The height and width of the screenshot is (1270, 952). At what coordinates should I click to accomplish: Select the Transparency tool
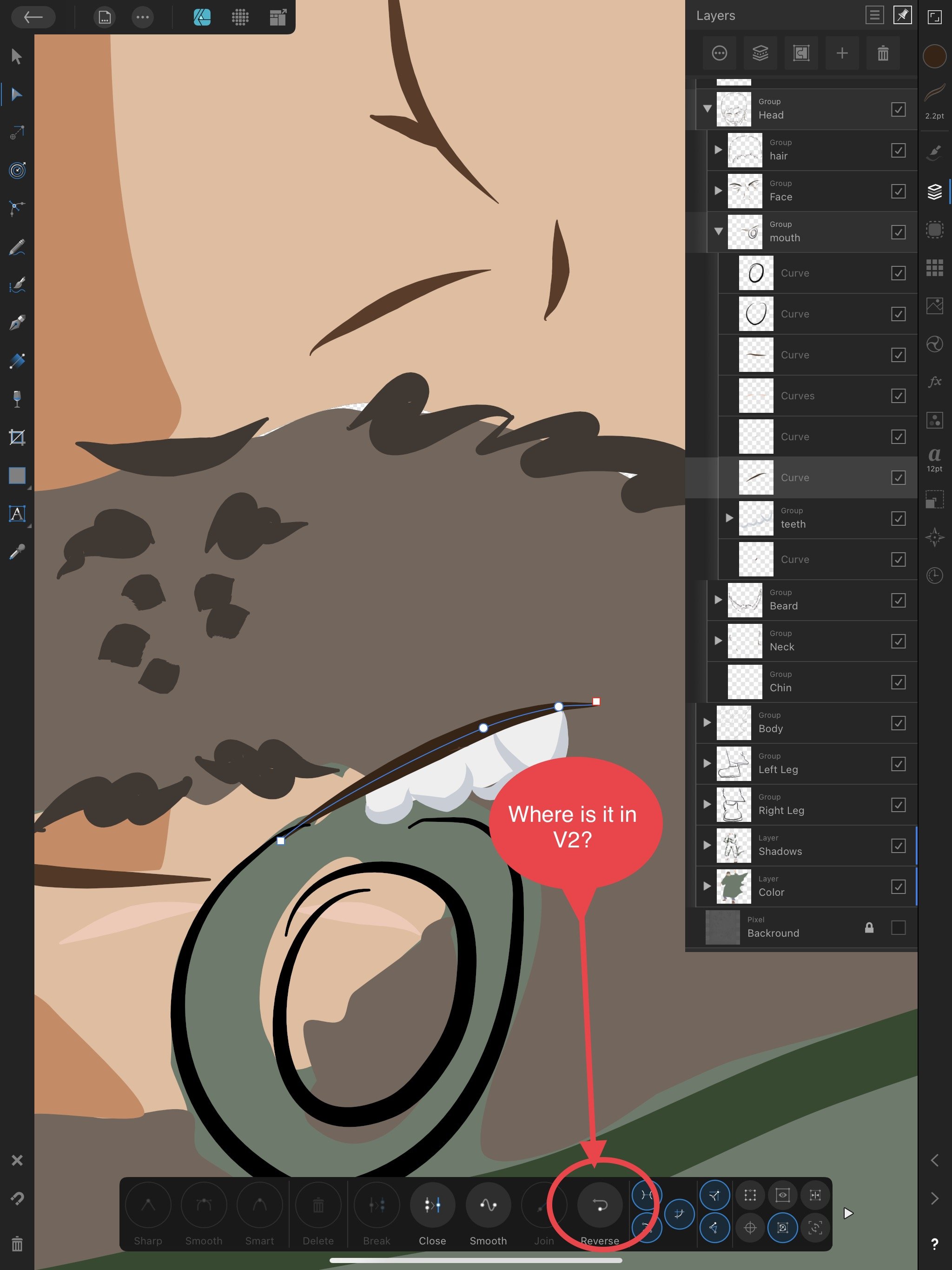17,399
